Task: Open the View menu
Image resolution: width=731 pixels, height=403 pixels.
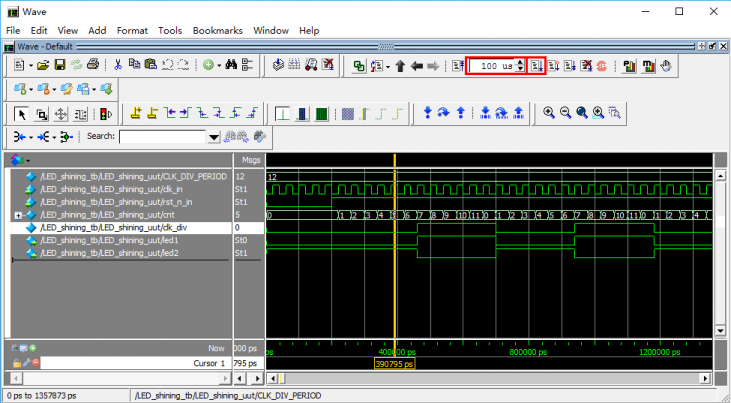Action: point(68,31)
